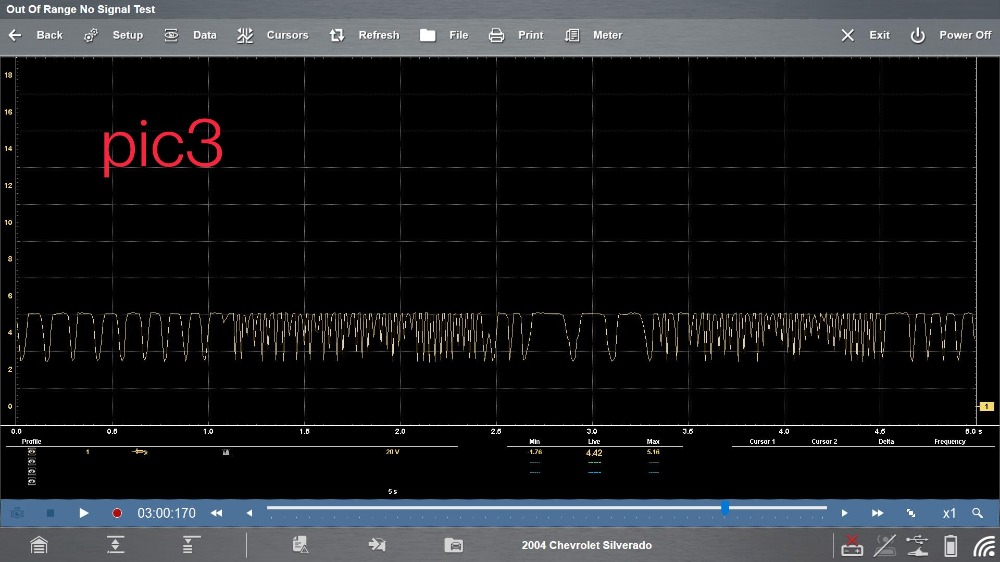
Task: Click the Cursors toolbar icon
Action: [245, 35]
